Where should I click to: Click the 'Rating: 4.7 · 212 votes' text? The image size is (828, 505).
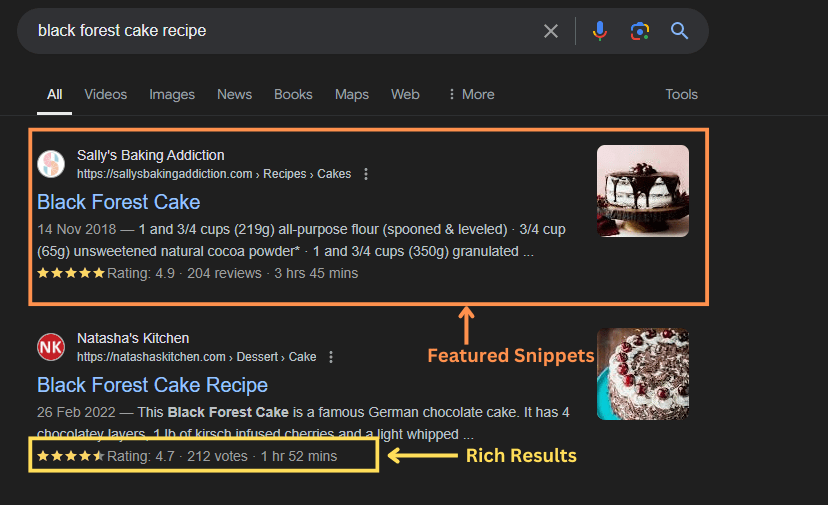coord(177,456)
